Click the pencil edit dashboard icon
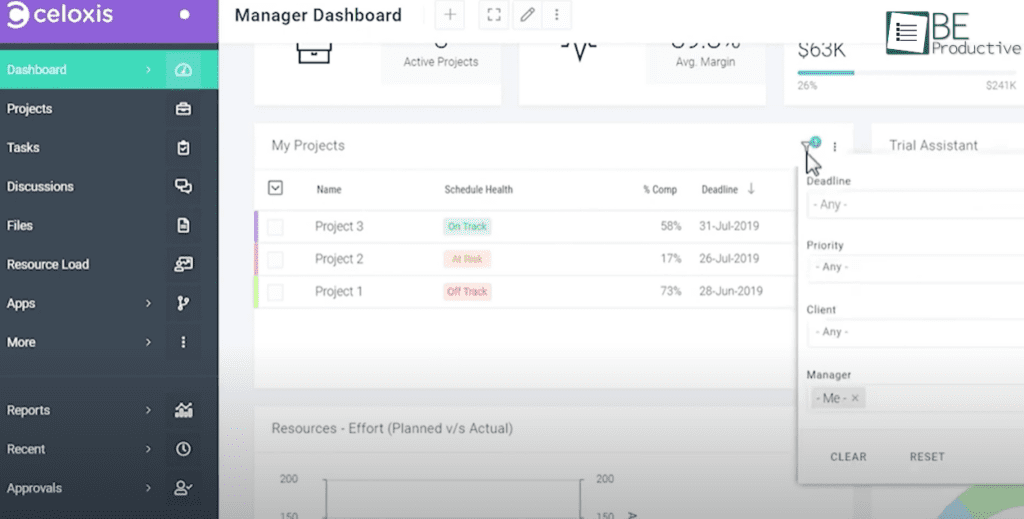 click(527, 15)
